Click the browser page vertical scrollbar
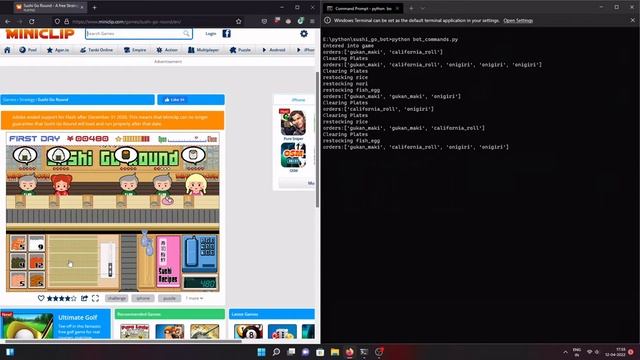 point(318,139)
